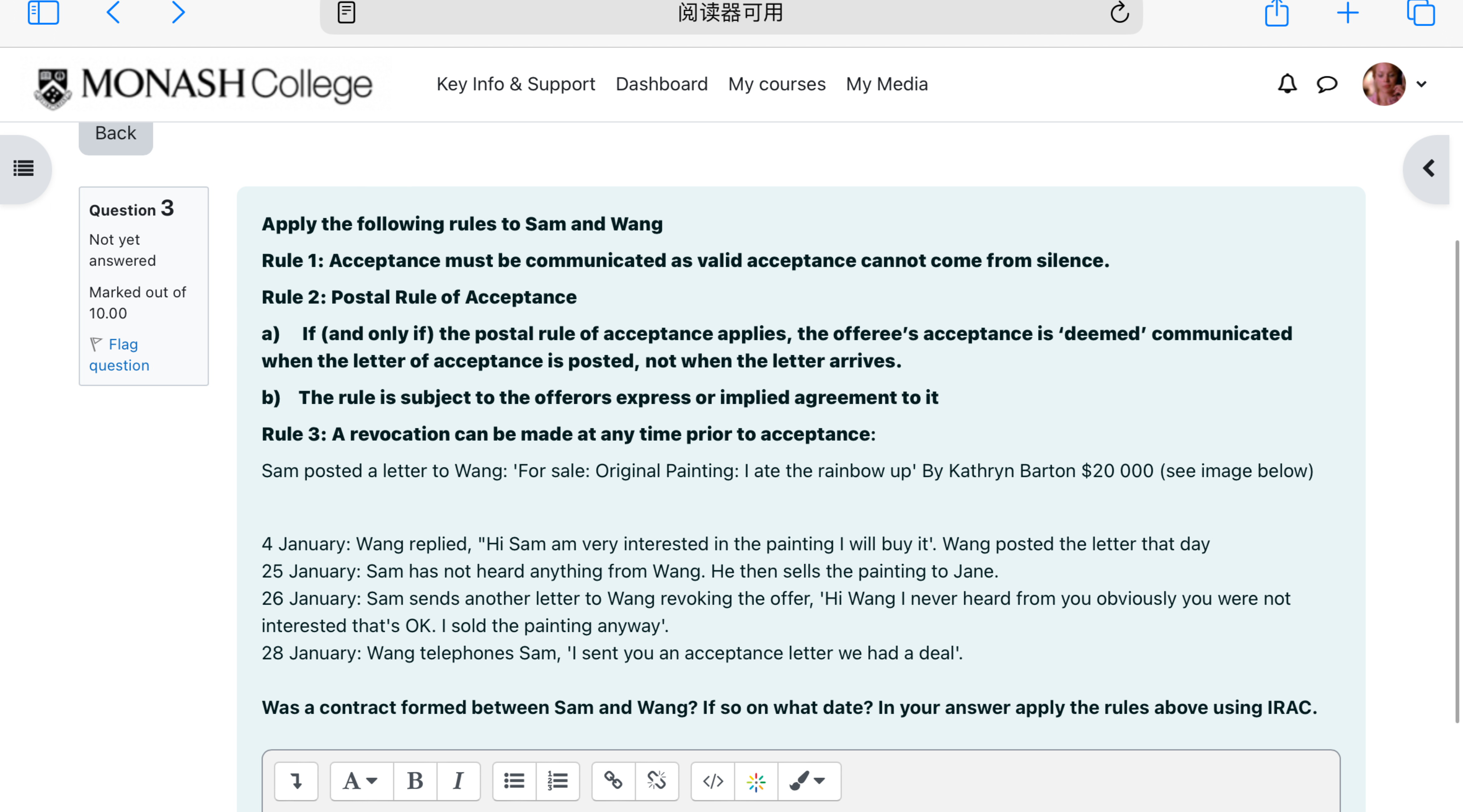Open the quiz navigation list icon
The height and width of the screenshot is (812, 1463).
(x=23, y=168)
